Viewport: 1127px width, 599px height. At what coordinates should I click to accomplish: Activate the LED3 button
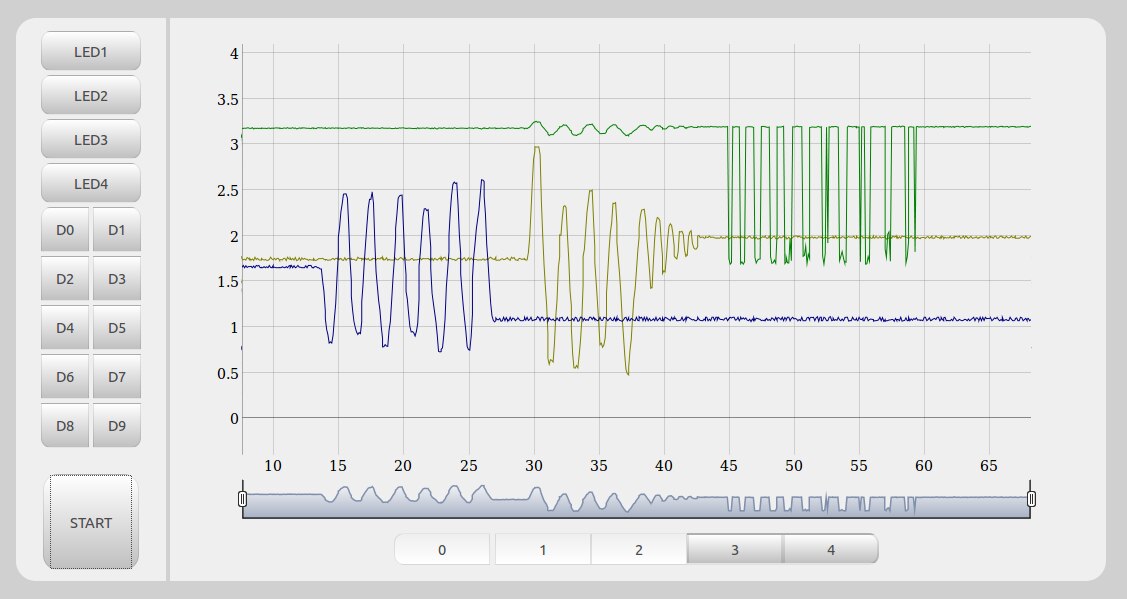coord(91,139)
